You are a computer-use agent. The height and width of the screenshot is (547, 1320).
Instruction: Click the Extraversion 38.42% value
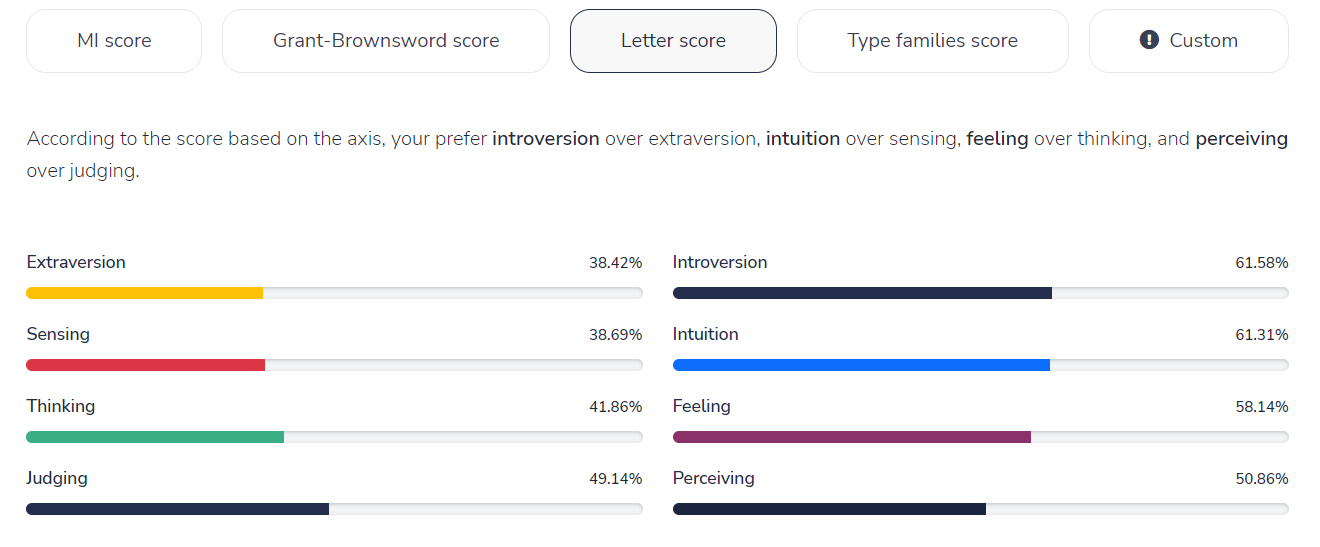click(615, 263)
